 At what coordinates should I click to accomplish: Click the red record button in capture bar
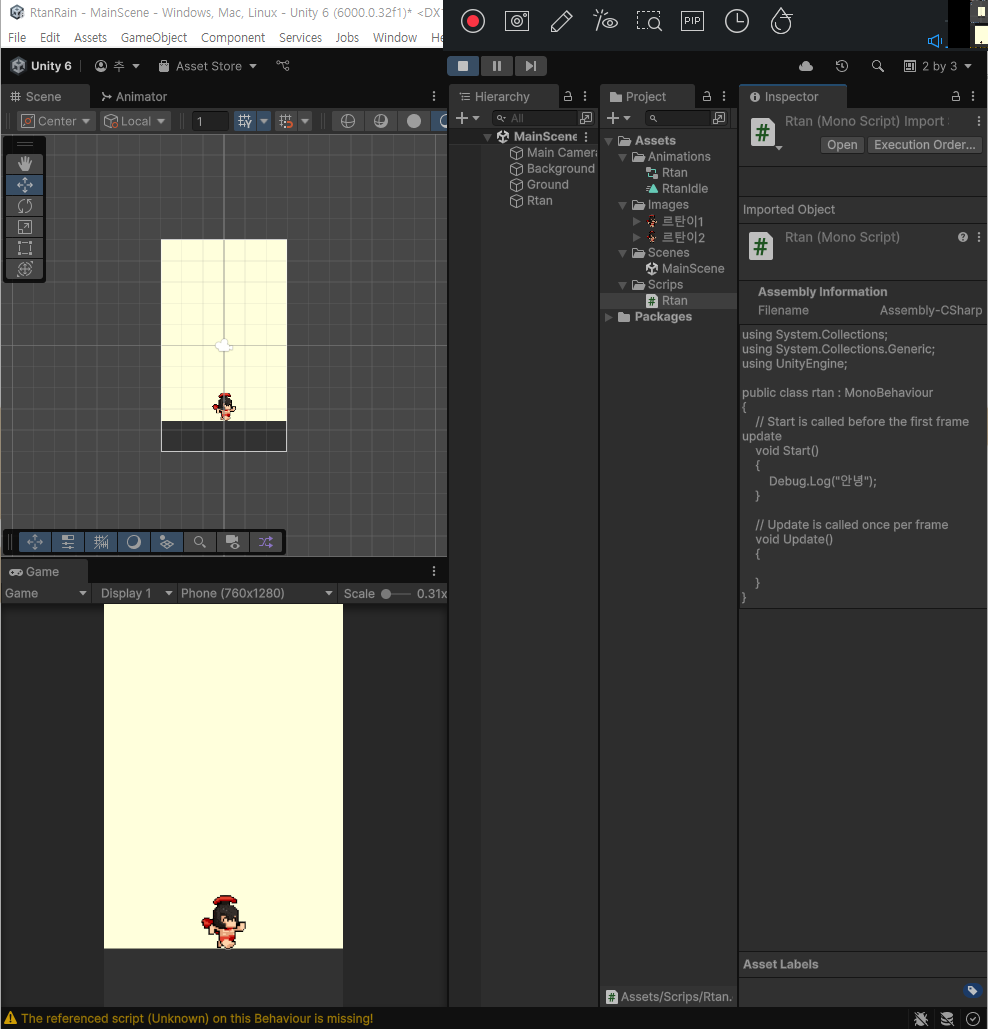click(x=472, y=21)
